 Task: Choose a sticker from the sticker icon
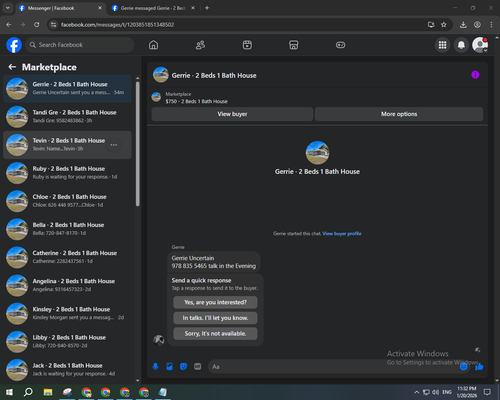183,366
